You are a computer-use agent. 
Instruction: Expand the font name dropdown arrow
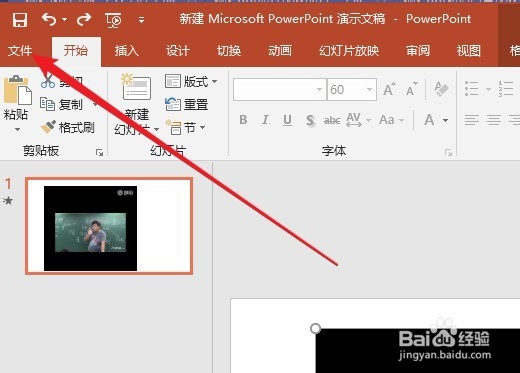tap(320, 89)
